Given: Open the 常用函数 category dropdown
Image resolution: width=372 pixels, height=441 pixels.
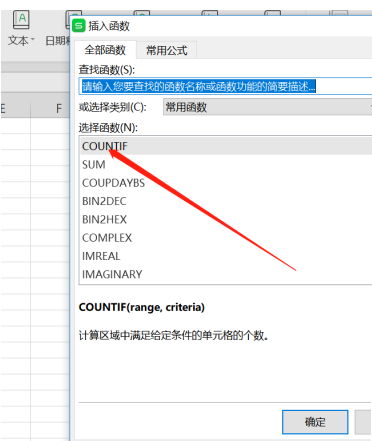Looking at the screenshot, I should click(268, 107).
